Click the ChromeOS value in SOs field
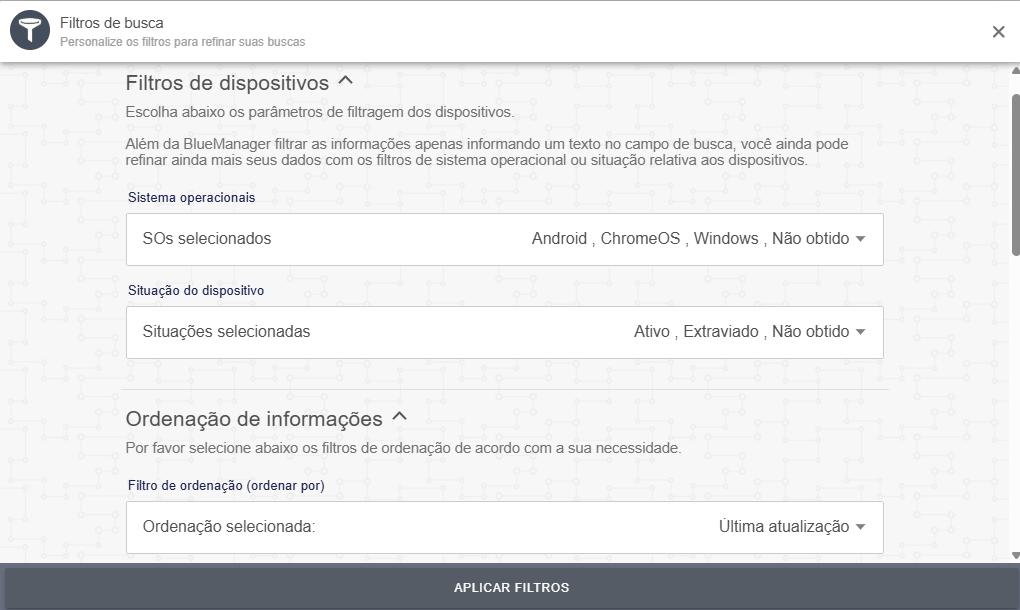1020x610 pixels. tap(640, 239)
